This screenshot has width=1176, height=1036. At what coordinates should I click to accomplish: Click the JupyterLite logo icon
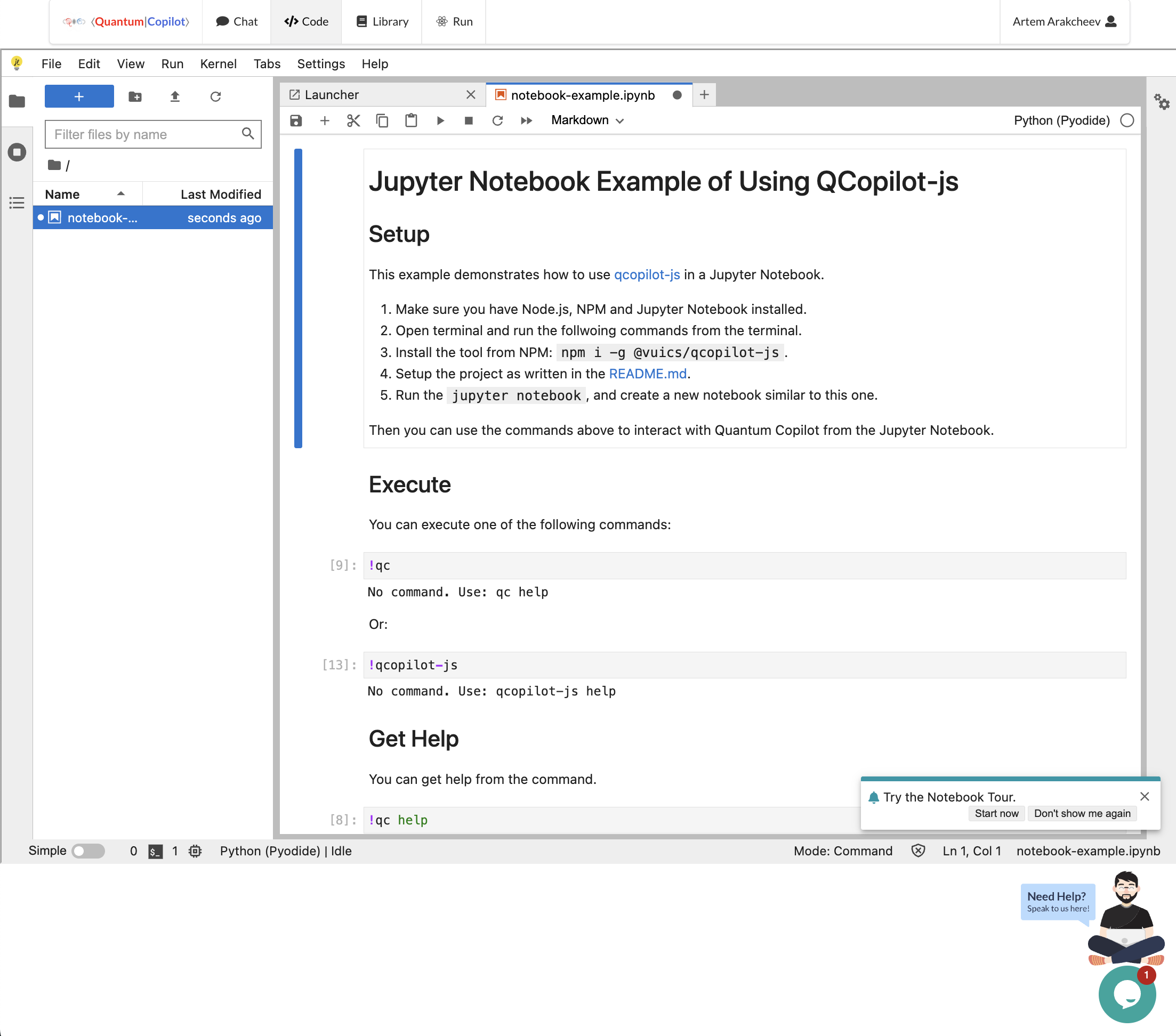click(17, 64)
